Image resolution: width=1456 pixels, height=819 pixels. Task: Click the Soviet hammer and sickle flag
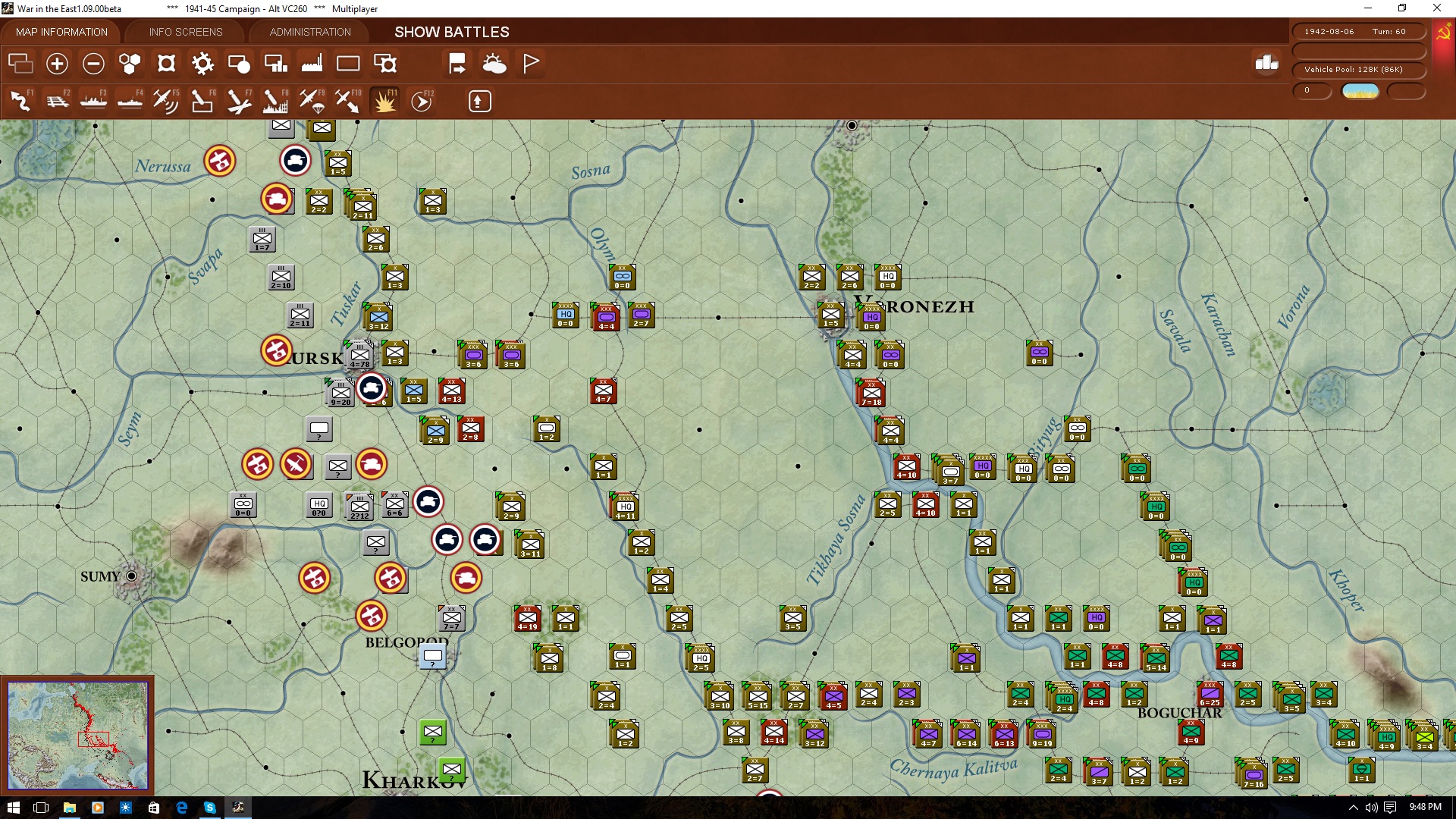(x=1442, y=33)
